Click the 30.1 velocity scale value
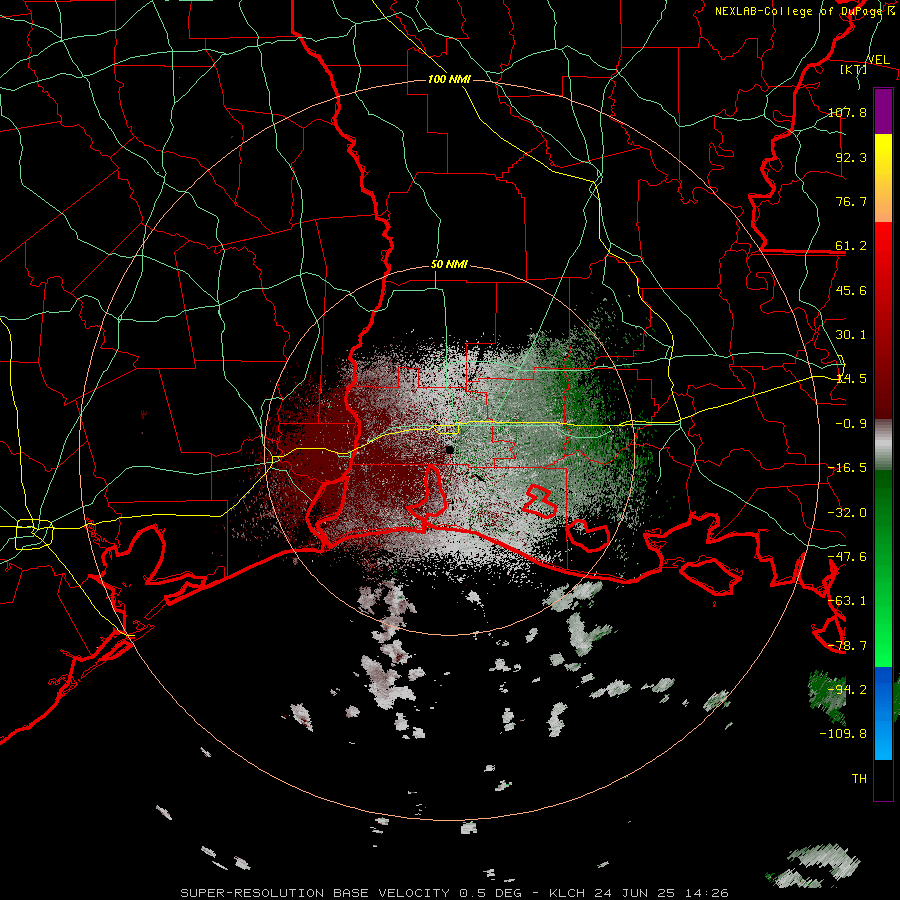This screenshot has width=900, height=900. [851, 335]
